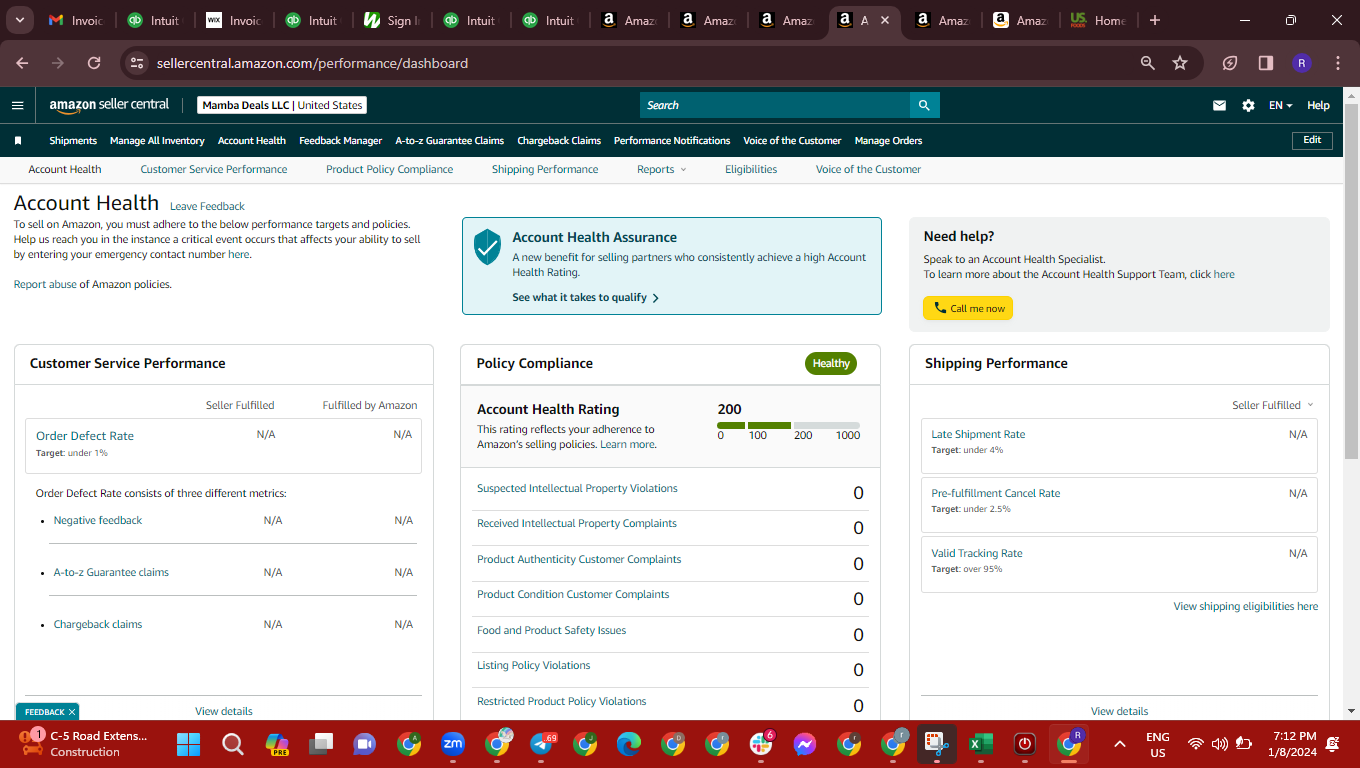Open a new browser tab
The width and height of the screenshot is (1360, 768).
1155,20
